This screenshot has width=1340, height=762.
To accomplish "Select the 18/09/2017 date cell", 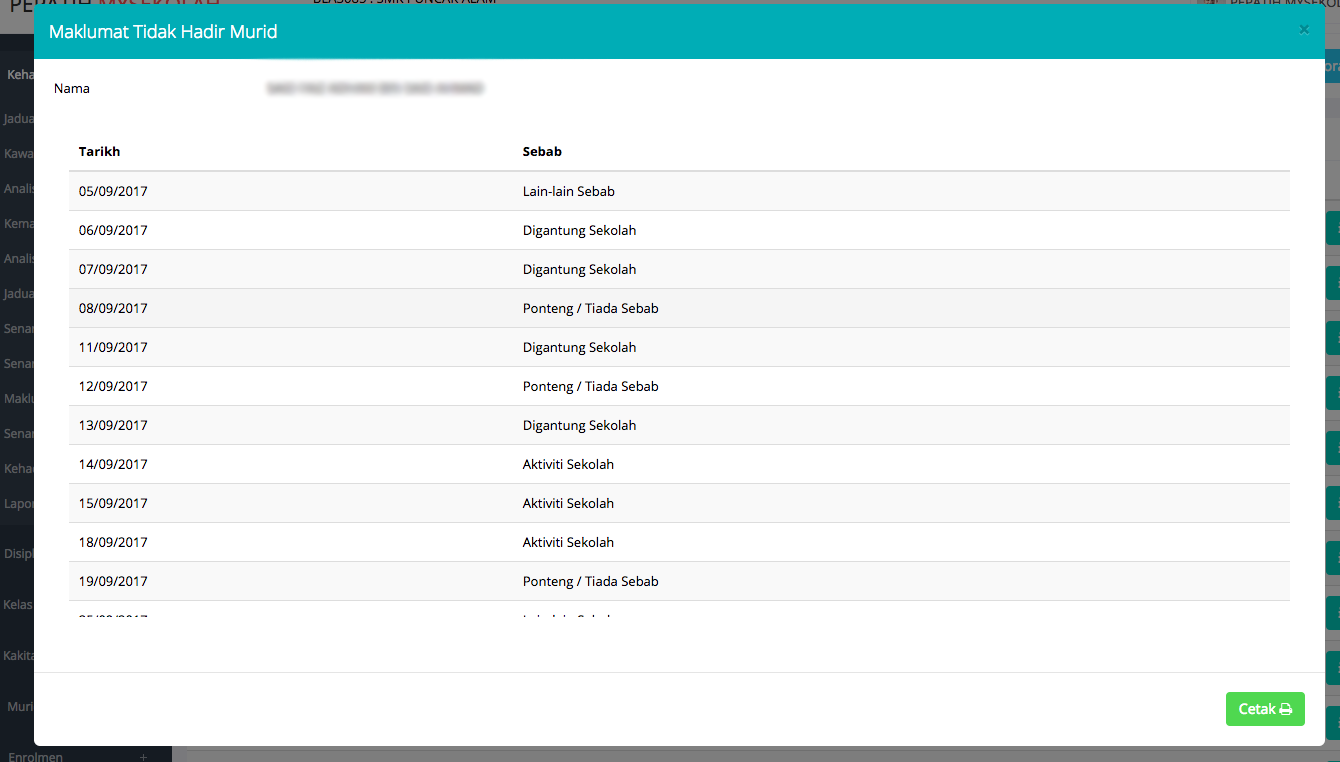I will click(x=113, y=542).
